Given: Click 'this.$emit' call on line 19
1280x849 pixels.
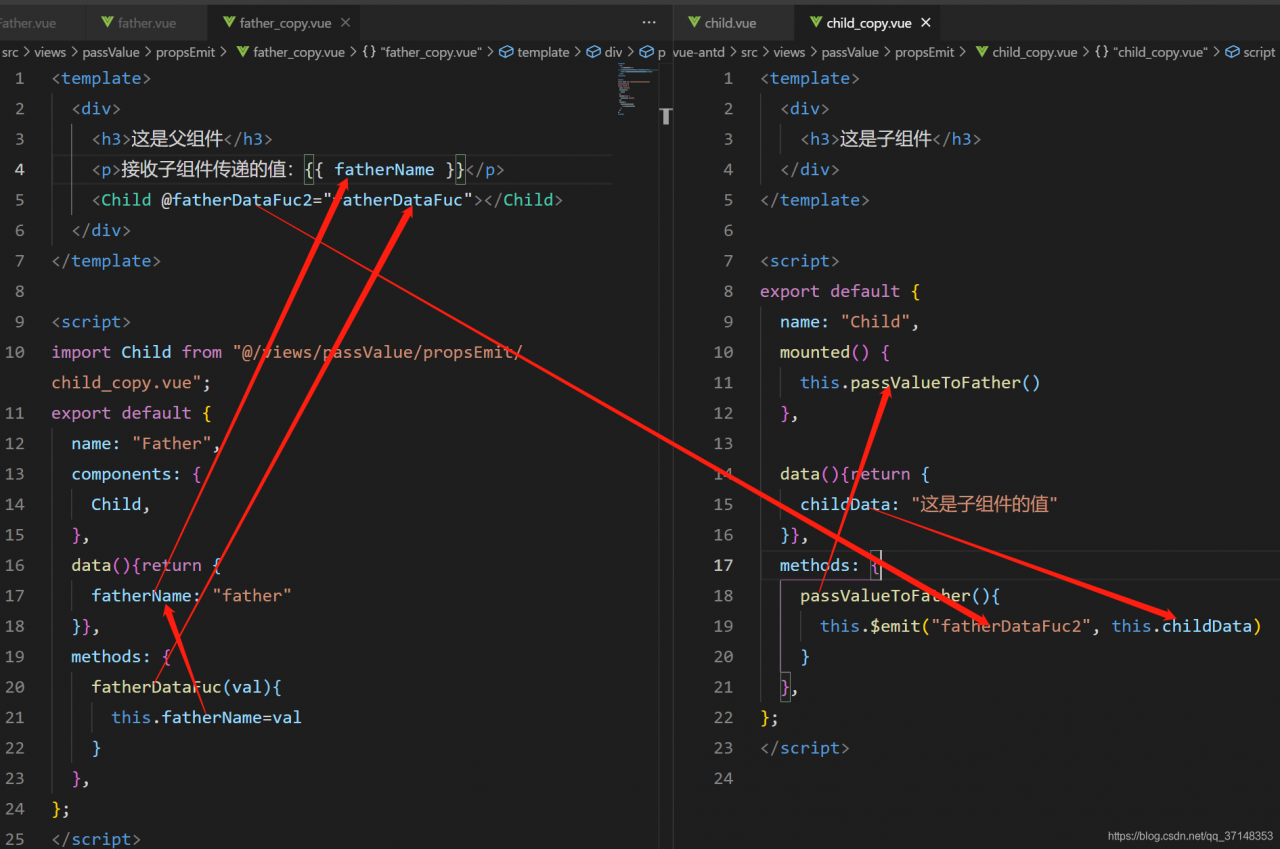Looking at the screenshot, I should (869, 626).
